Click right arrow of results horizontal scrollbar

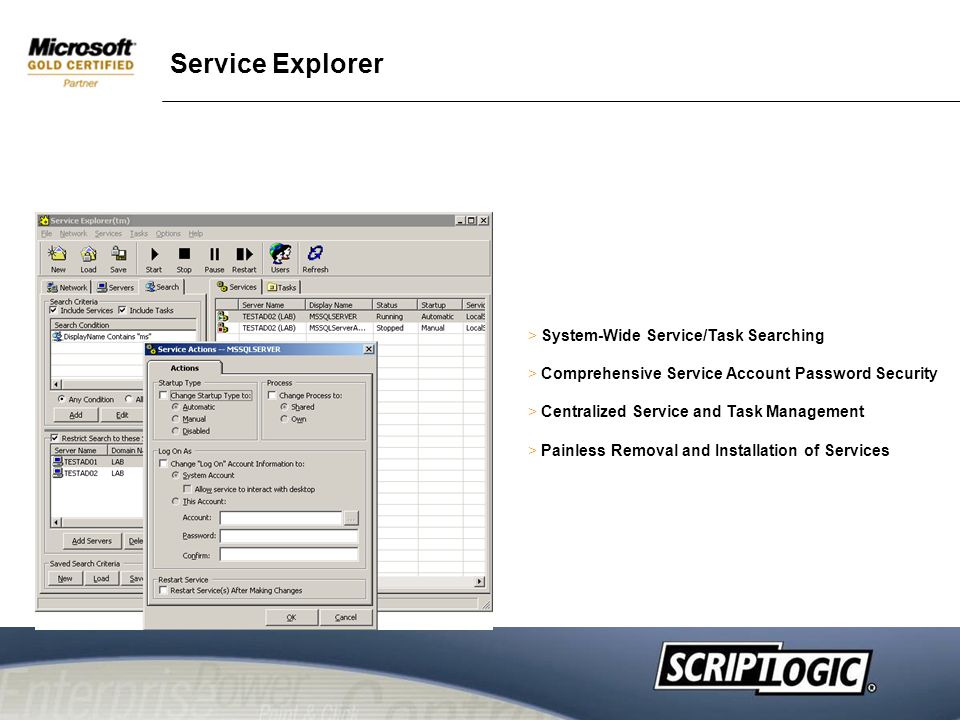[480, 582]
